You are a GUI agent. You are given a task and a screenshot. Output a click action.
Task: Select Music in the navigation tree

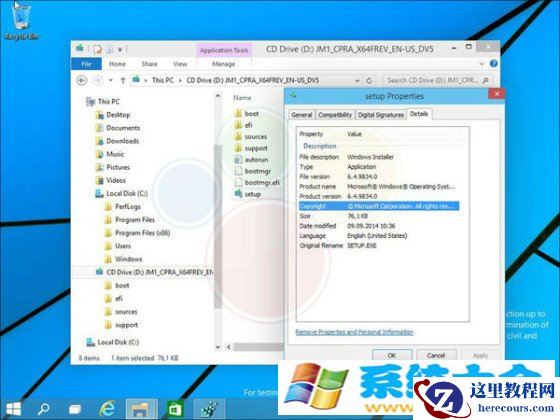[x=115, y=154]
